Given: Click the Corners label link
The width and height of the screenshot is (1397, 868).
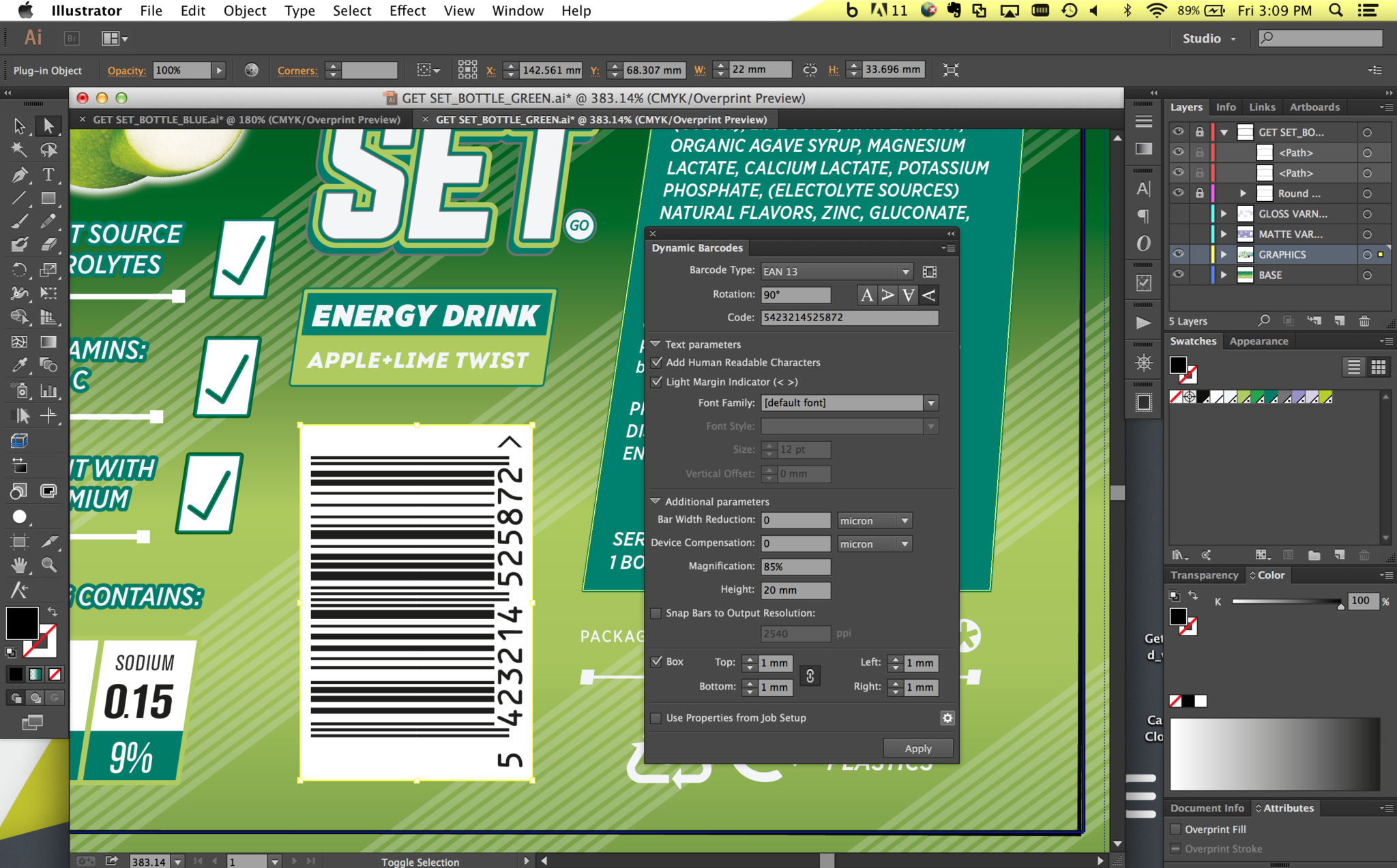Looking at the screenshot, I should (x=297, y=70).
